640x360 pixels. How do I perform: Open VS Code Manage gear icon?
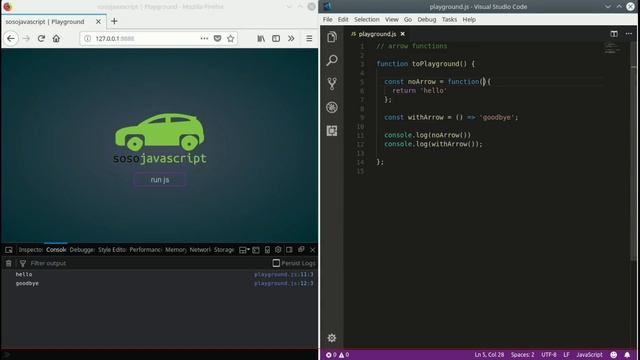click(x=332, y=338)
